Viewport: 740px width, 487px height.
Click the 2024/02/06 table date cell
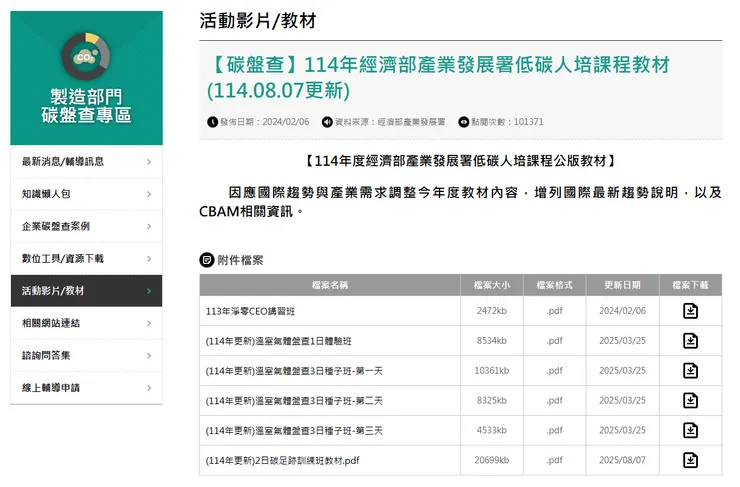622,311
